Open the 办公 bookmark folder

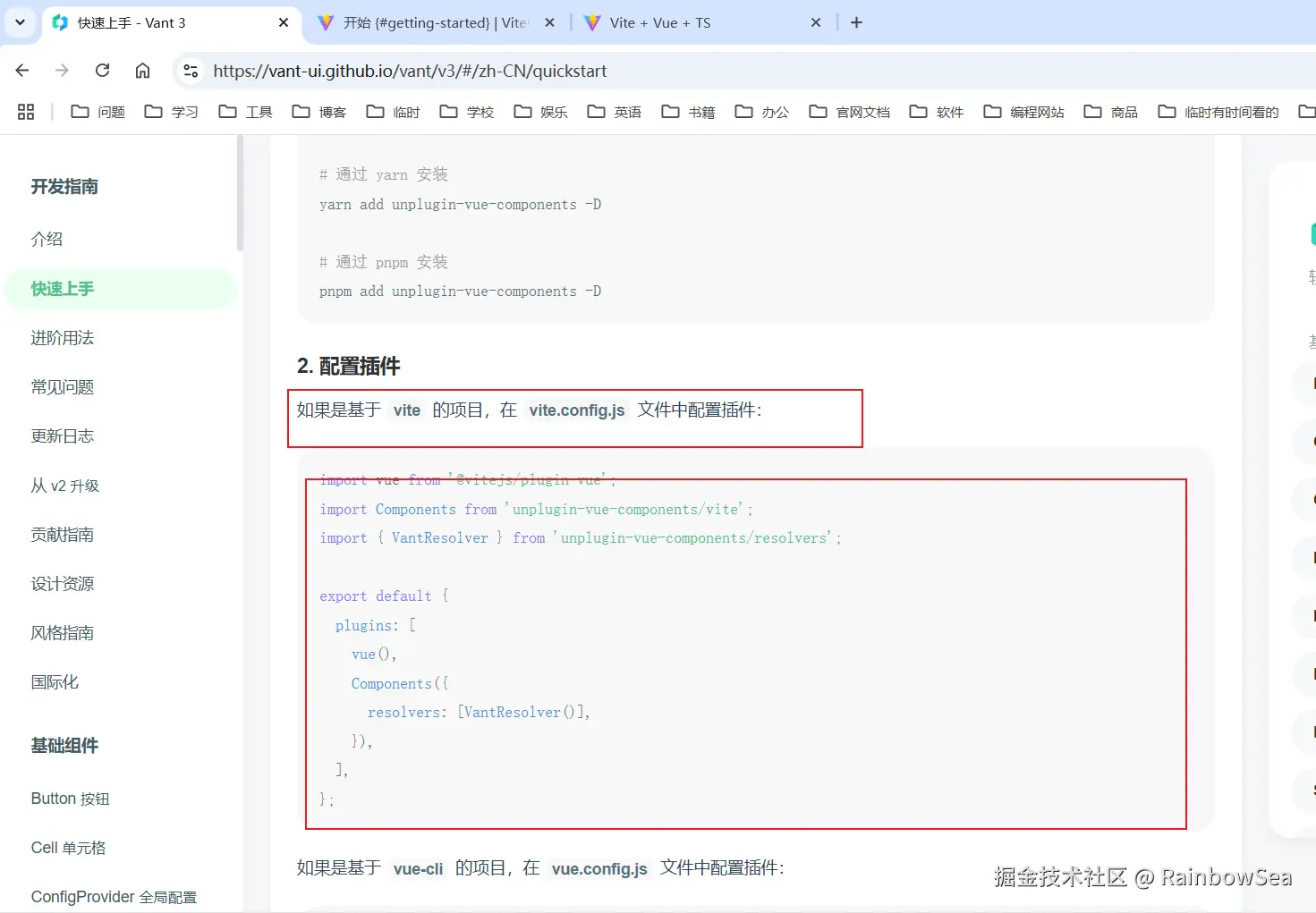762,112
